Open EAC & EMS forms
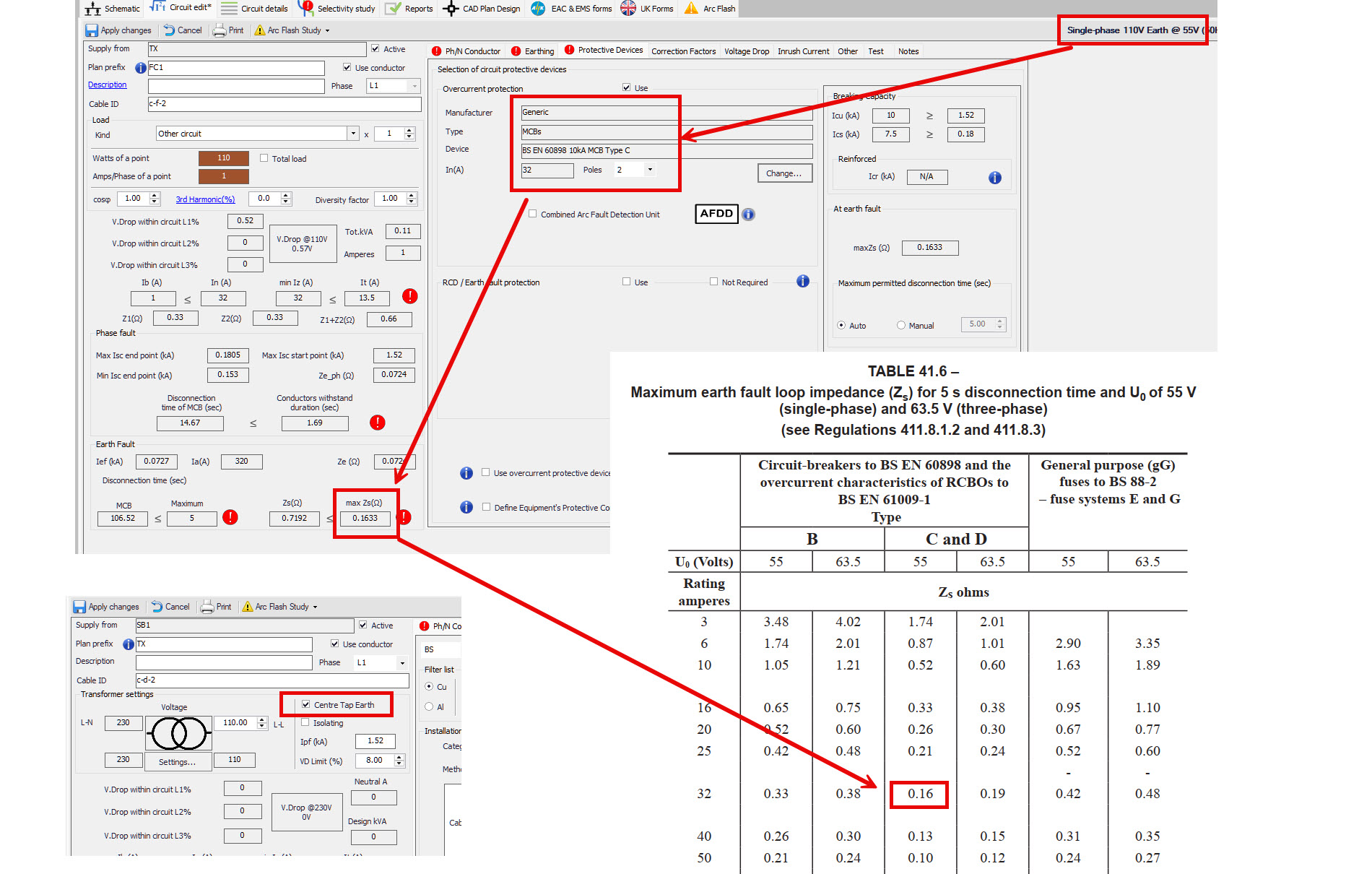Image resolution: width=1372 pixels, height=874 pixels. click(539, 9)
